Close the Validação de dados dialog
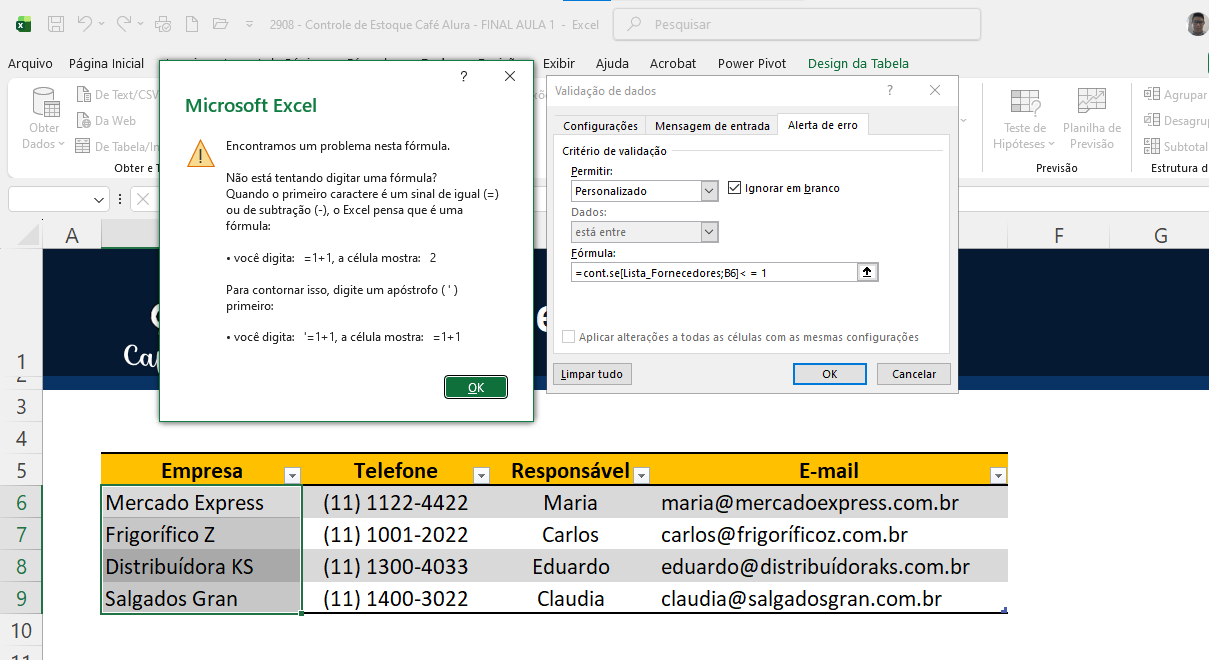This screenshot has width=1209, height=660. click(x=935, y=90)
